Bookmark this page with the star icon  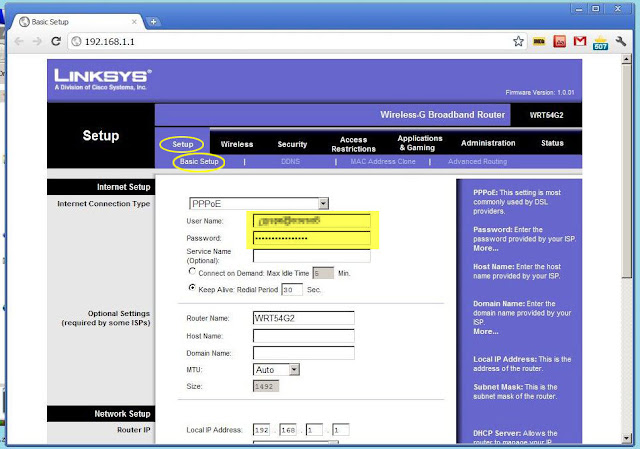(x=518, y=41)
